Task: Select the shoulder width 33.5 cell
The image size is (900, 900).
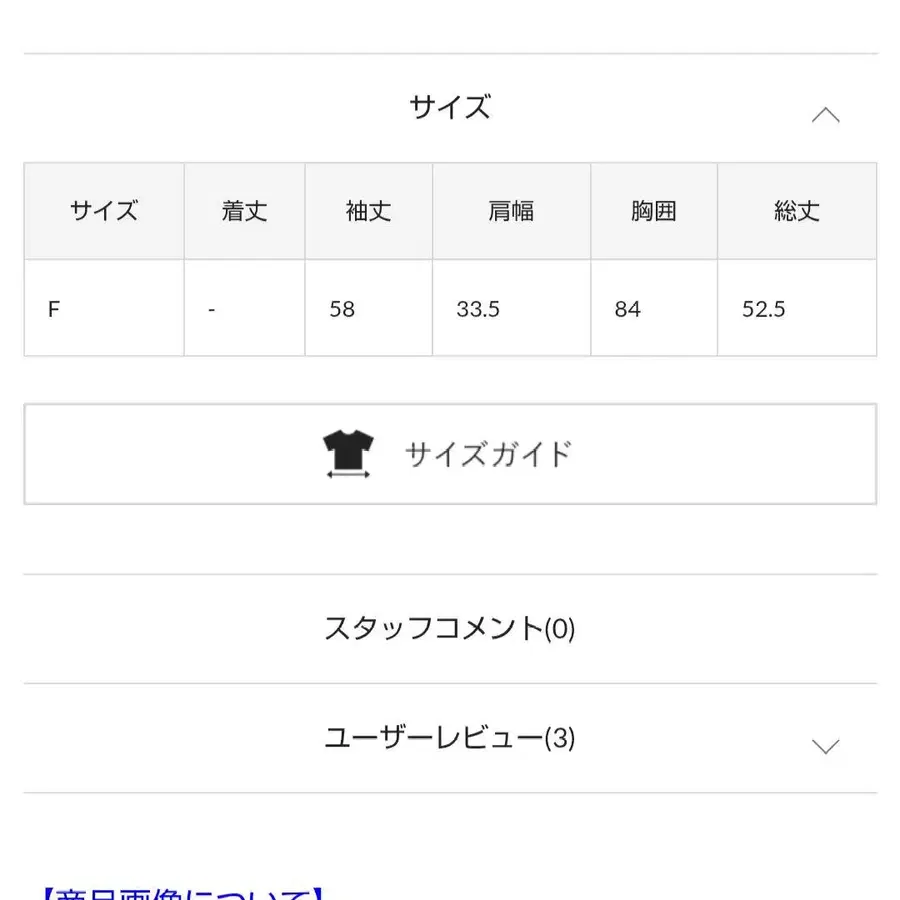Action: tap(479, 309)
